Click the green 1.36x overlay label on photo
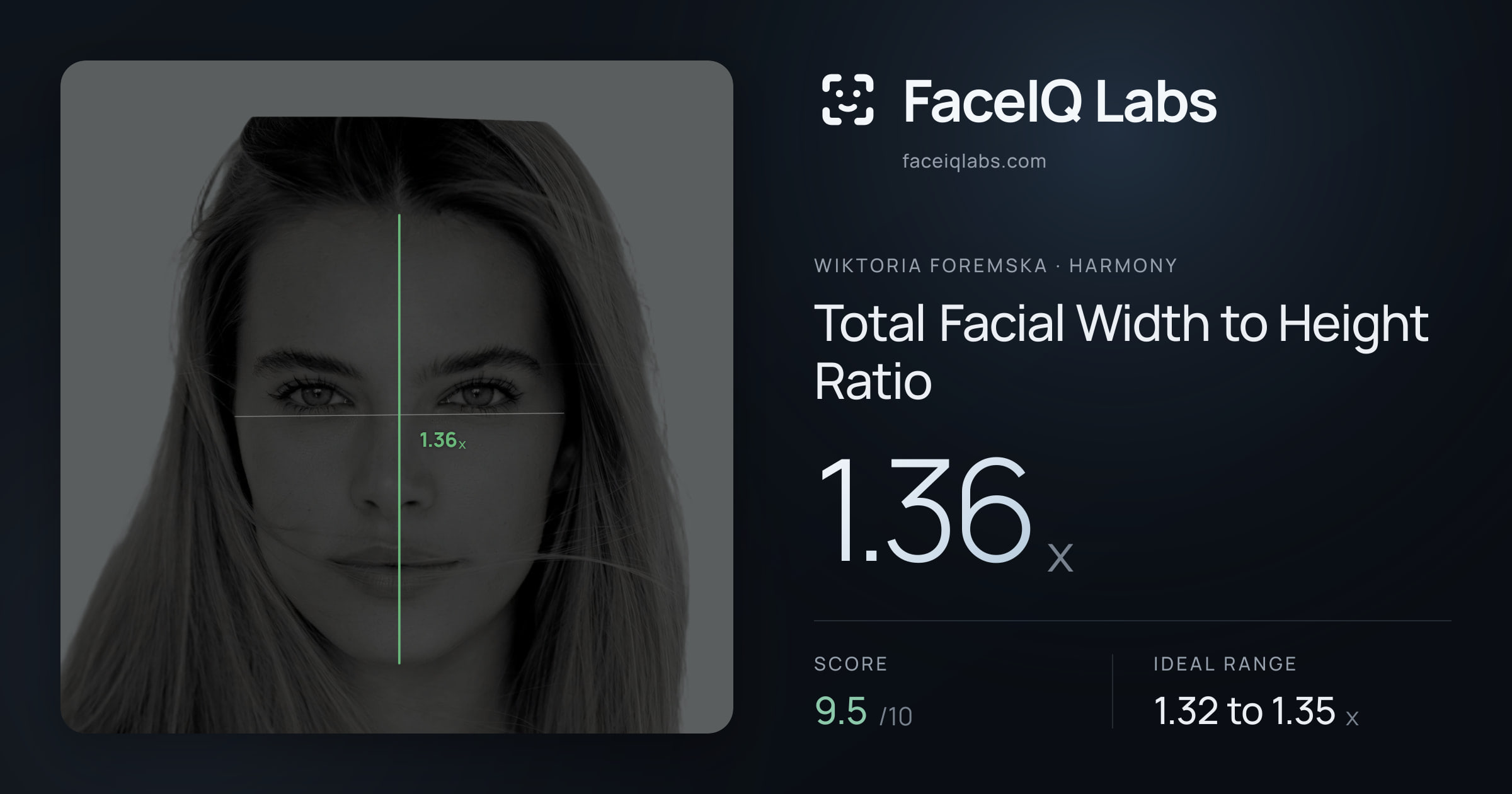 [442, 440]
